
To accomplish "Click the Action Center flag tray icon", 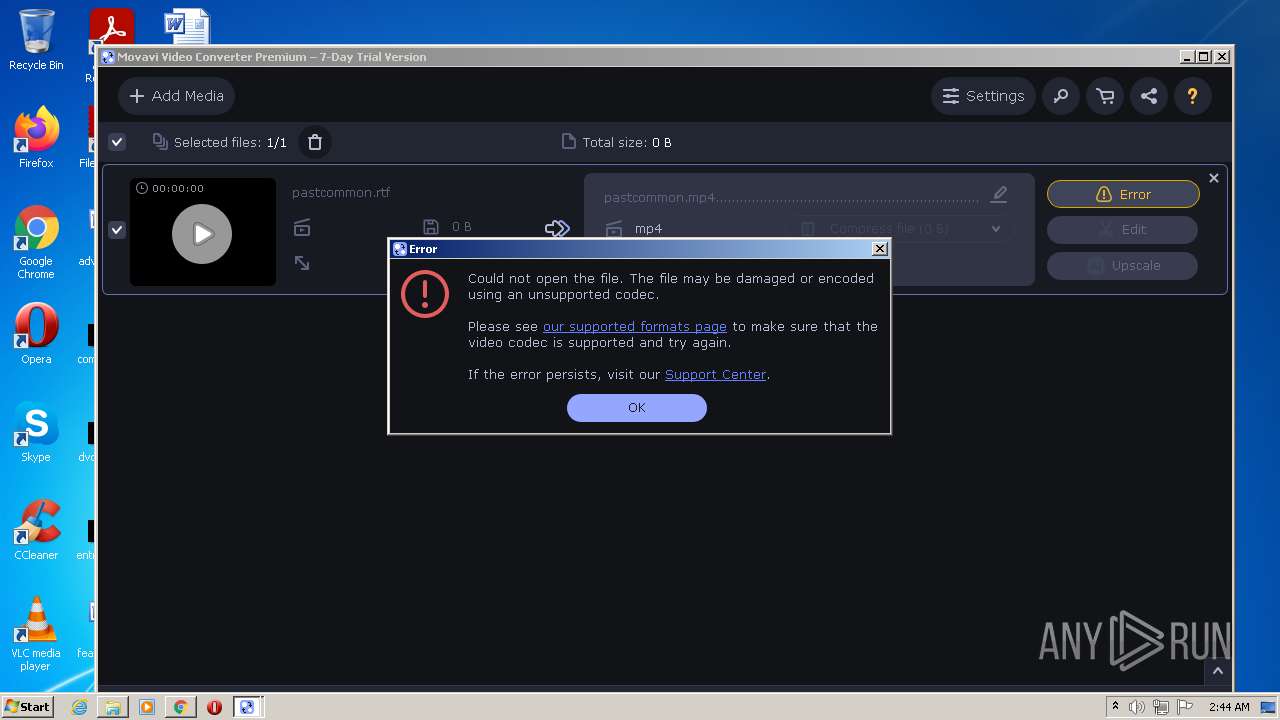I will pyautogui.click(x=1185, y=707).
